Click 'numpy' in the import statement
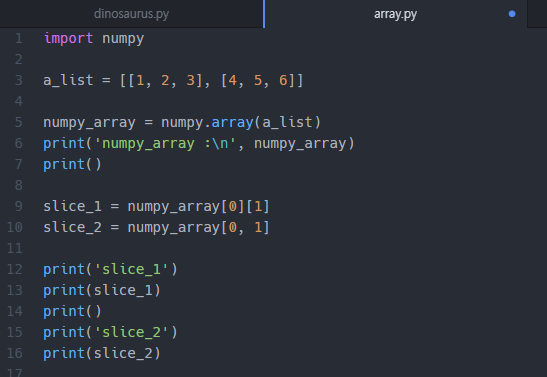The image size is (547, 377). coord(123,39)
